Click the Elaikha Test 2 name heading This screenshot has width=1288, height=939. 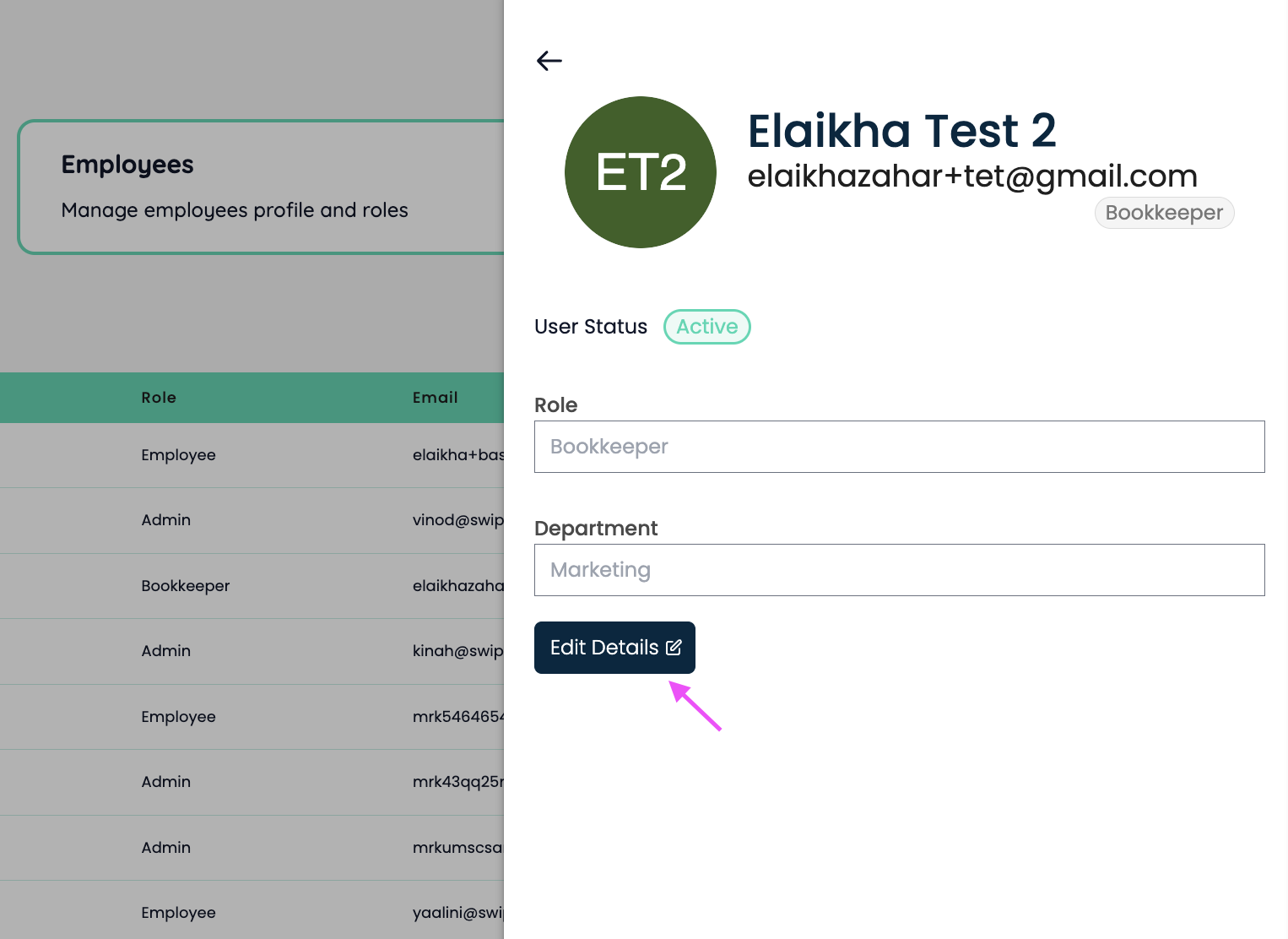(x=902, y=131)
